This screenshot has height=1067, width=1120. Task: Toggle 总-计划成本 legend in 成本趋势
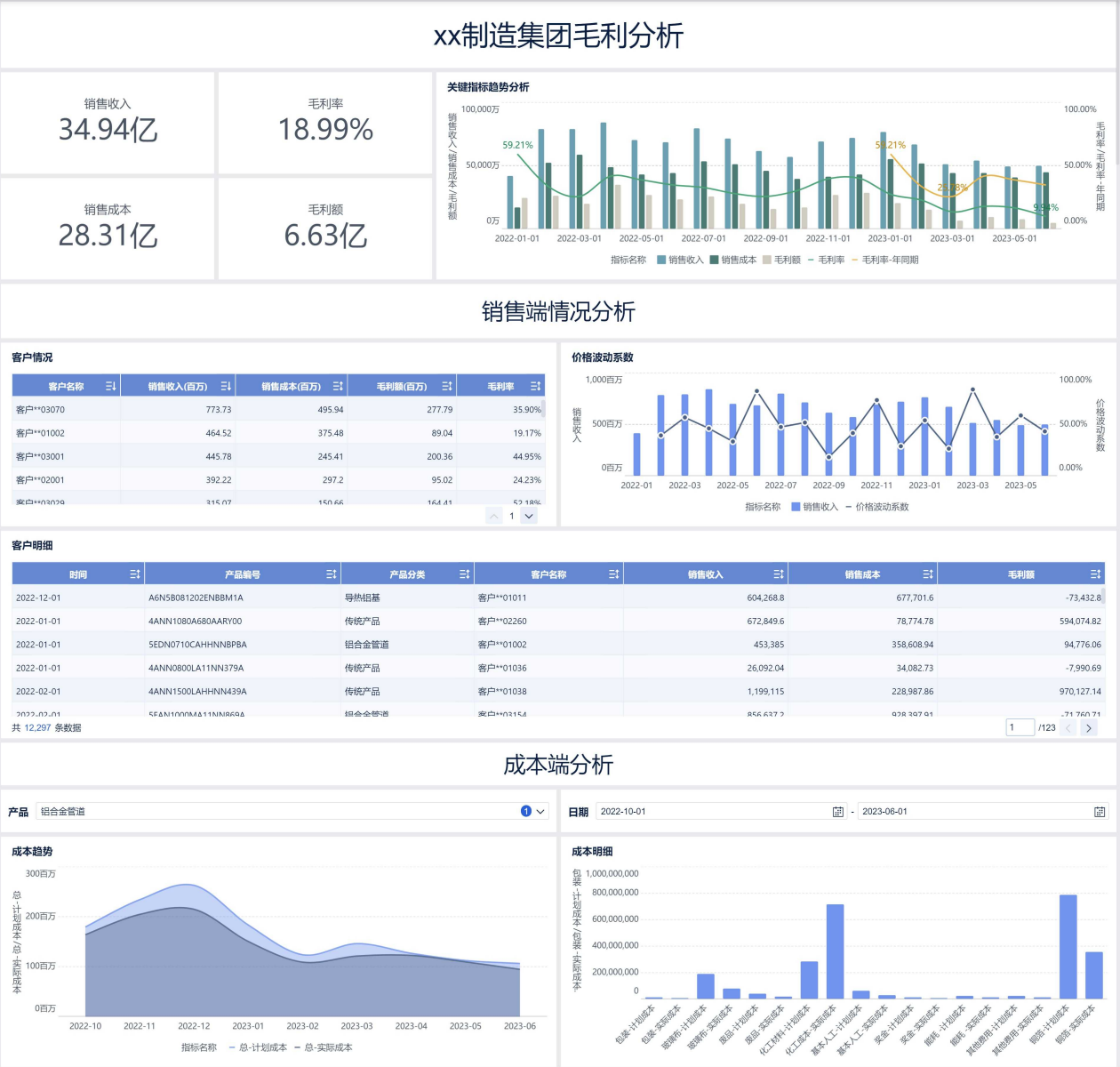point(258,1047)
